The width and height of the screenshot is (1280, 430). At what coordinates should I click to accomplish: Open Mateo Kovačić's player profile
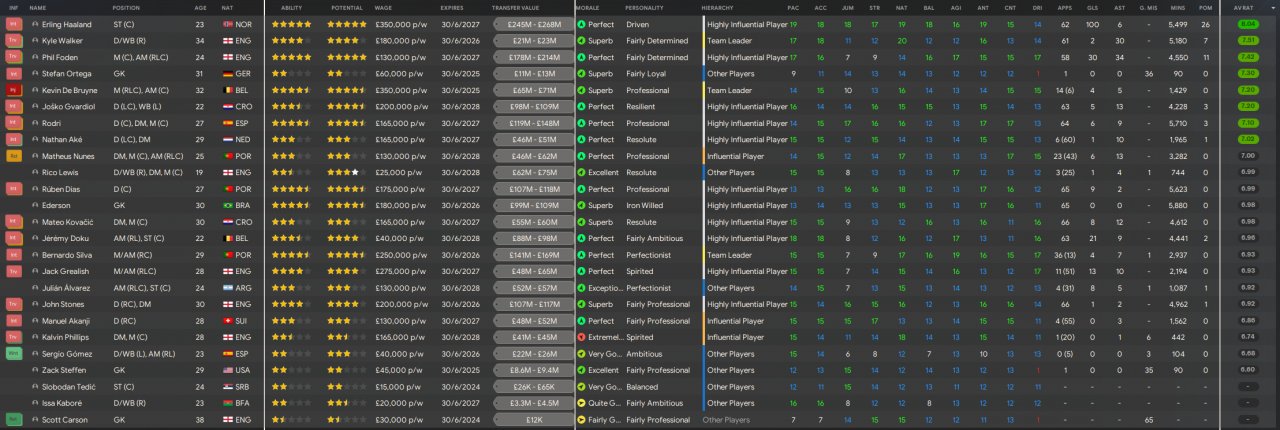click(66, 222)
